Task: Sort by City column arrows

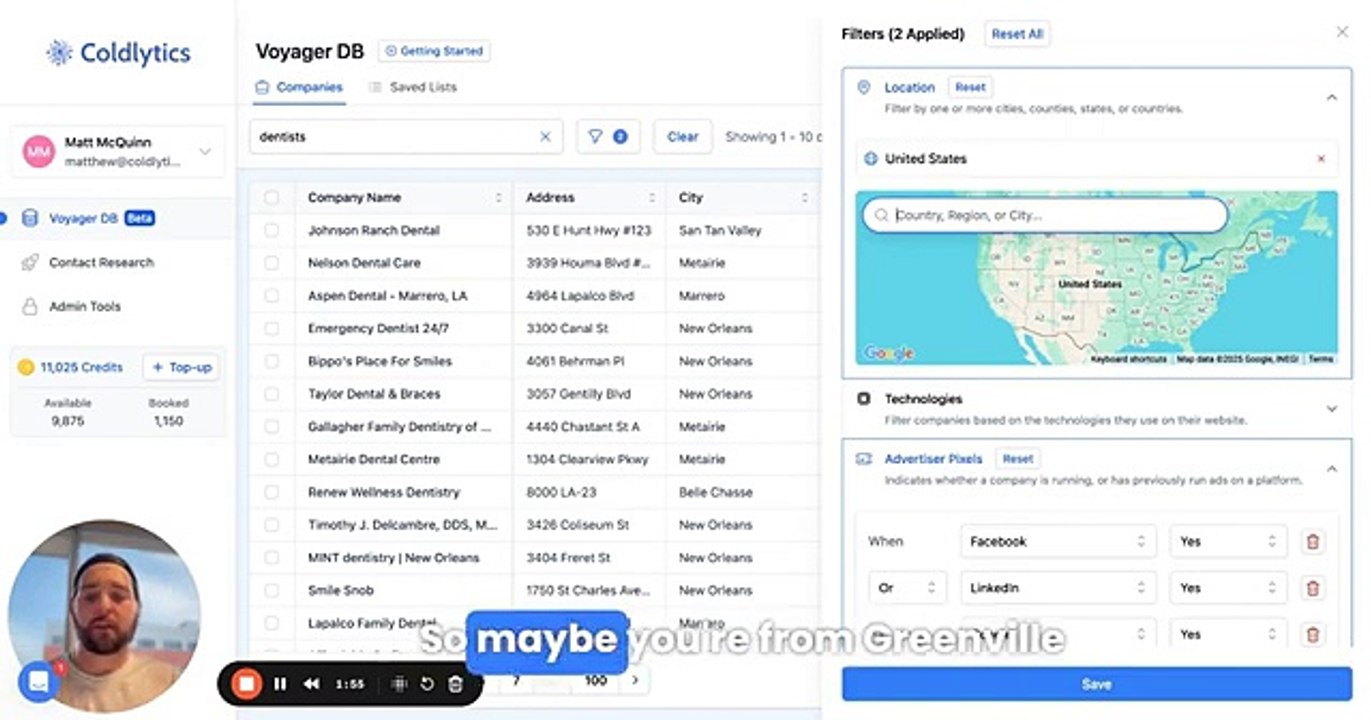Action: click(x=804, y=198)
